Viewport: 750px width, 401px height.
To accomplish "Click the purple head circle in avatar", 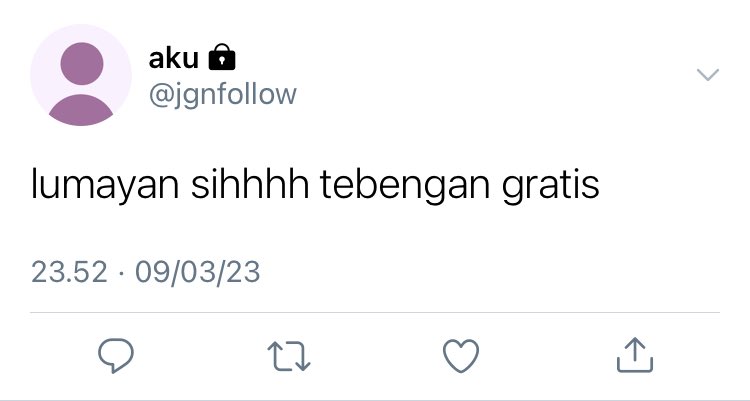I will (x=82, y=64).
